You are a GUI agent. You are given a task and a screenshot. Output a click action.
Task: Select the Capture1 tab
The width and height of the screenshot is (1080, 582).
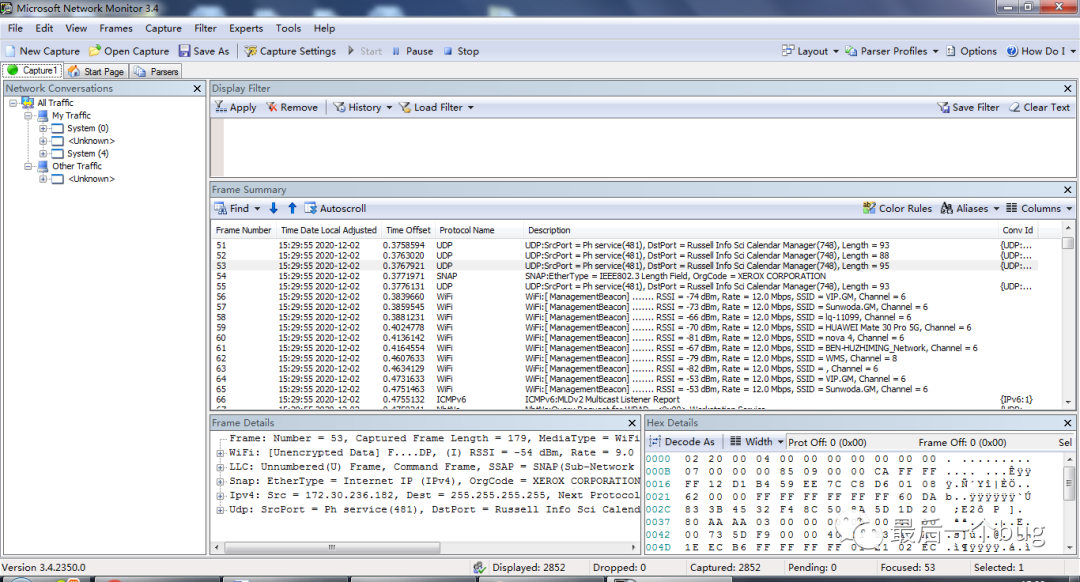click(32, 70)
